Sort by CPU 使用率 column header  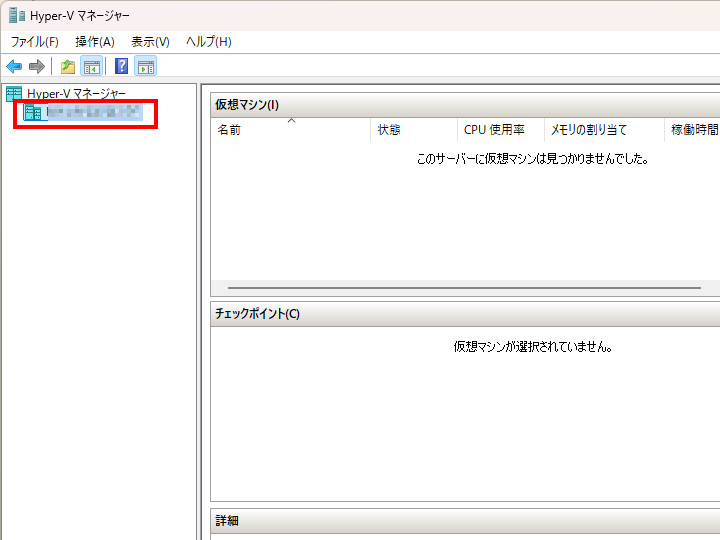pyautogui.click(x=494, y=130)
